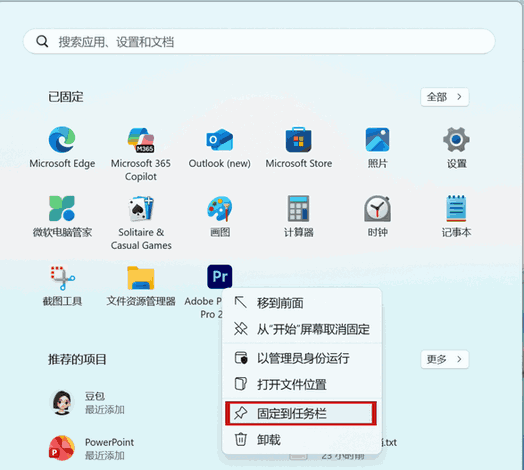
Task: Launch Microsoft 365 Copilot
Action: tap(141, 154)
